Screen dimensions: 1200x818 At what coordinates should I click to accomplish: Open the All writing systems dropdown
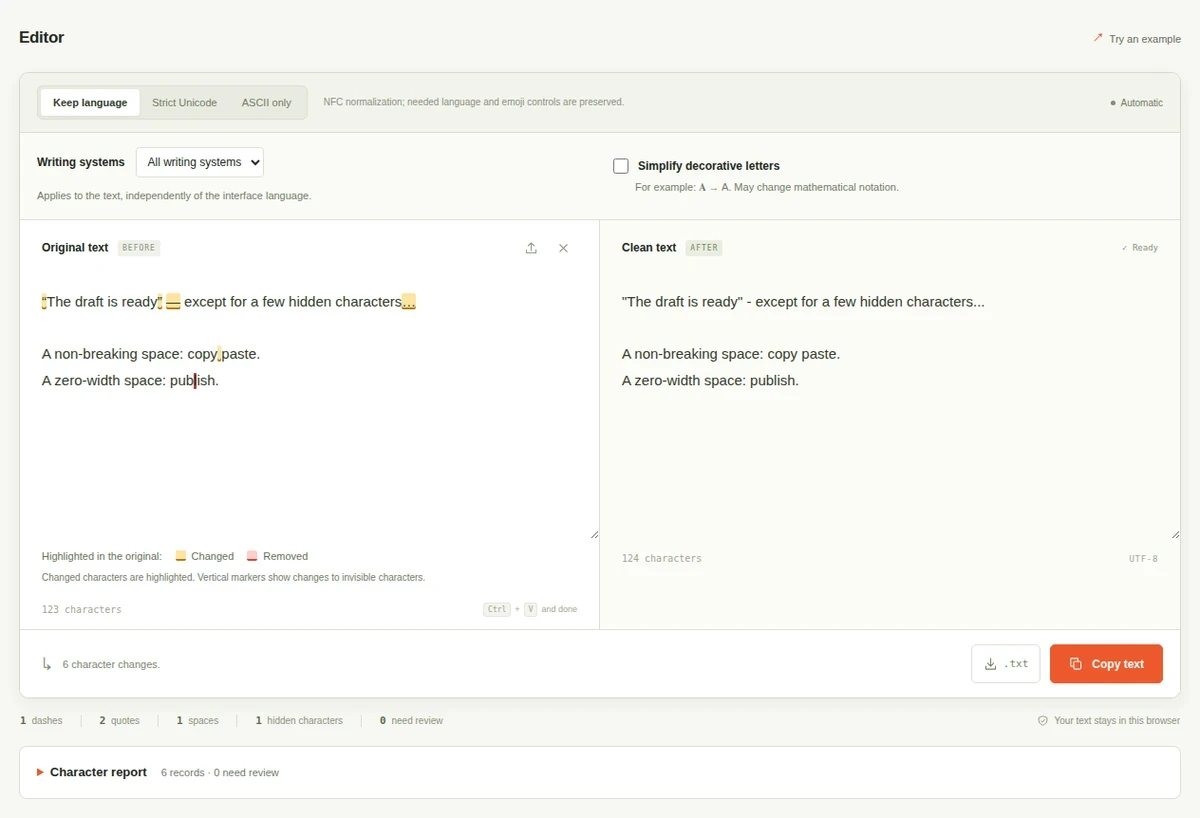[x=200, y=162]
